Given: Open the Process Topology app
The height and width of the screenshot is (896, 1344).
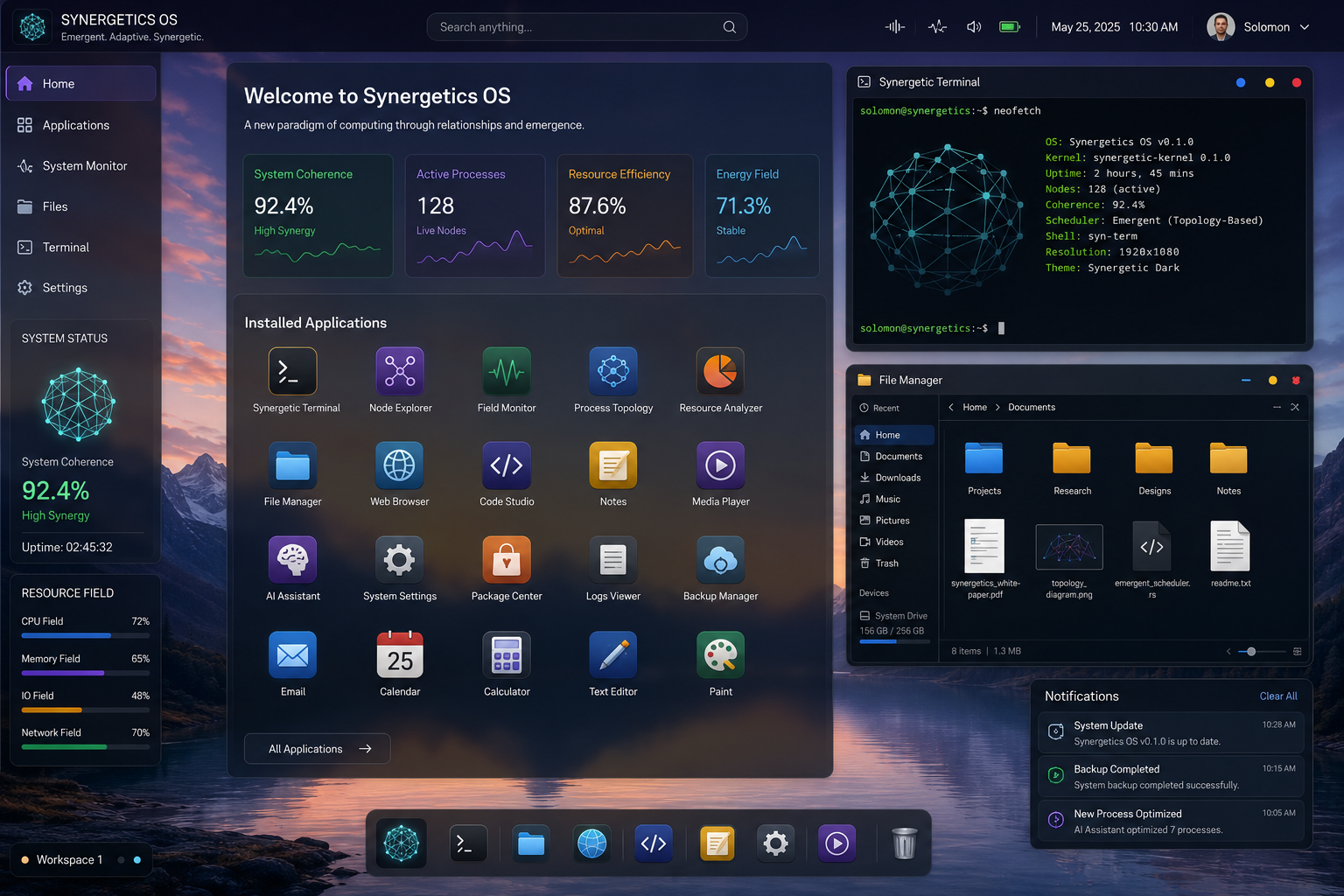Looking at the screenshot, I should 613,371.
